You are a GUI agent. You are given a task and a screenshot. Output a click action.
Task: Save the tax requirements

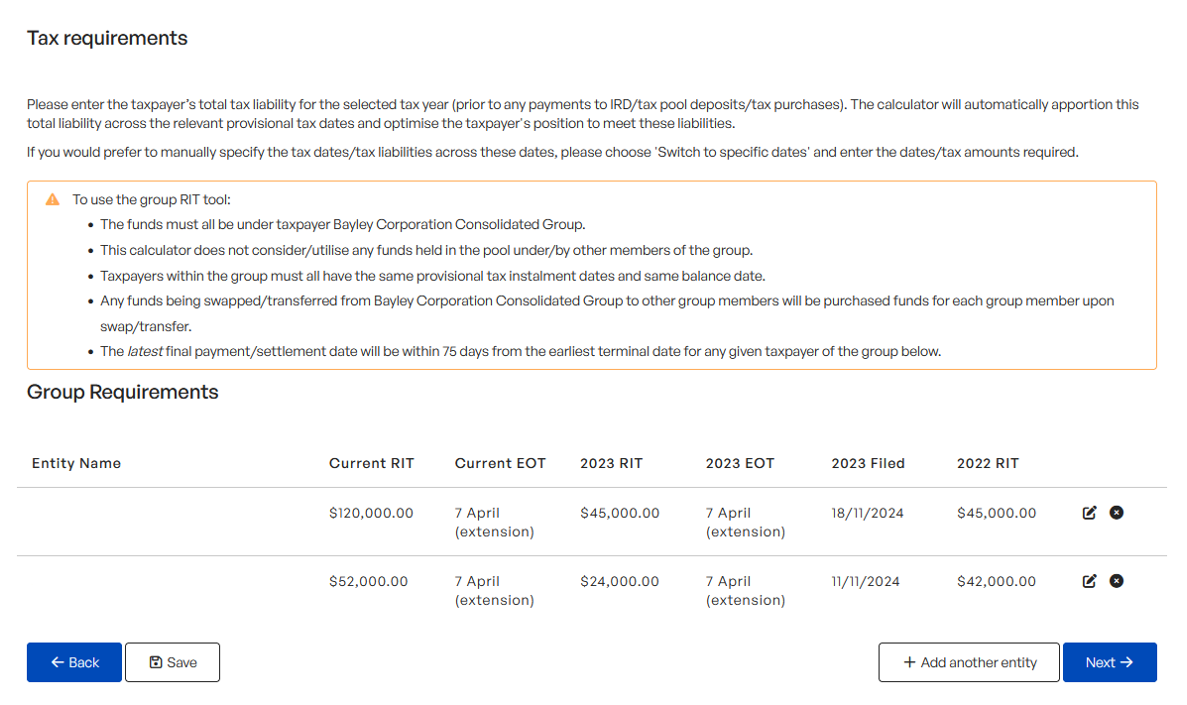coord(173,663)
